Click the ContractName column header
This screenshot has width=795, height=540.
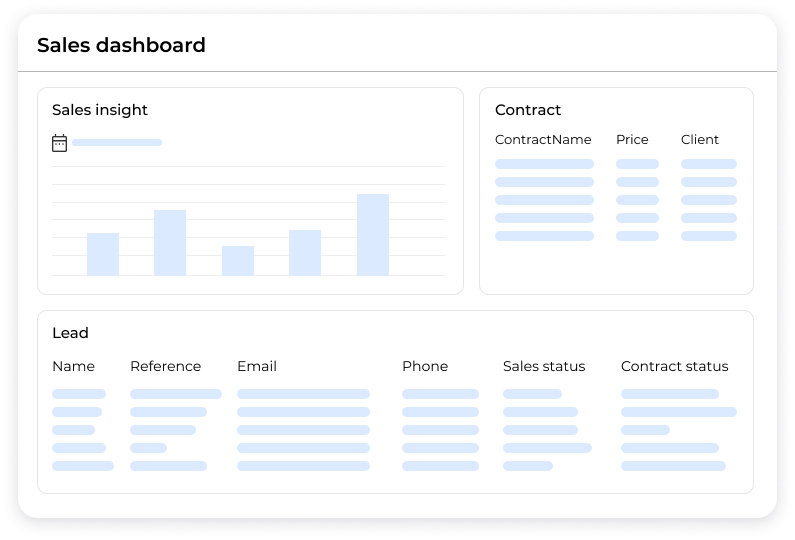pos(543,140)
